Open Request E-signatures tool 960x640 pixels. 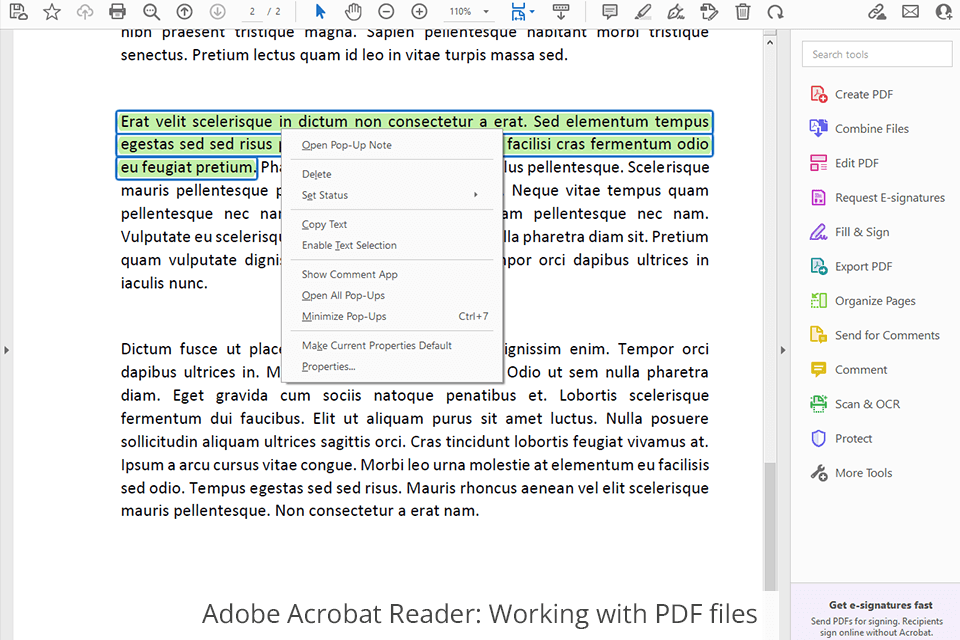(x=877, y=197)
